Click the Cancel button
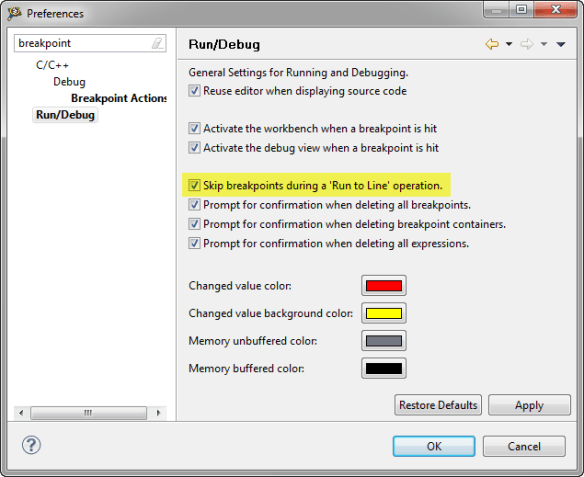The image size is (584, 477). click(x=524, y=446)
